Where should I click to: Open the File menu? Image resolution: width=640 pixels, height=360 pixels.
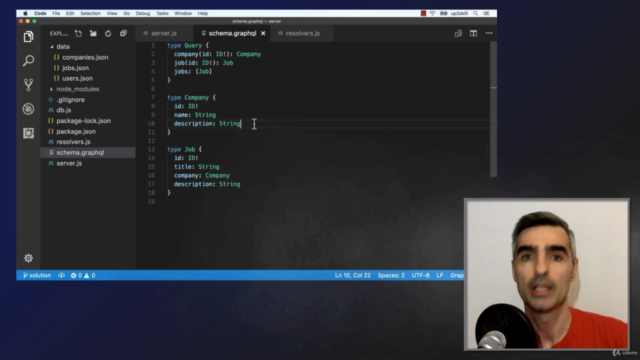click(x=56, y=13)
